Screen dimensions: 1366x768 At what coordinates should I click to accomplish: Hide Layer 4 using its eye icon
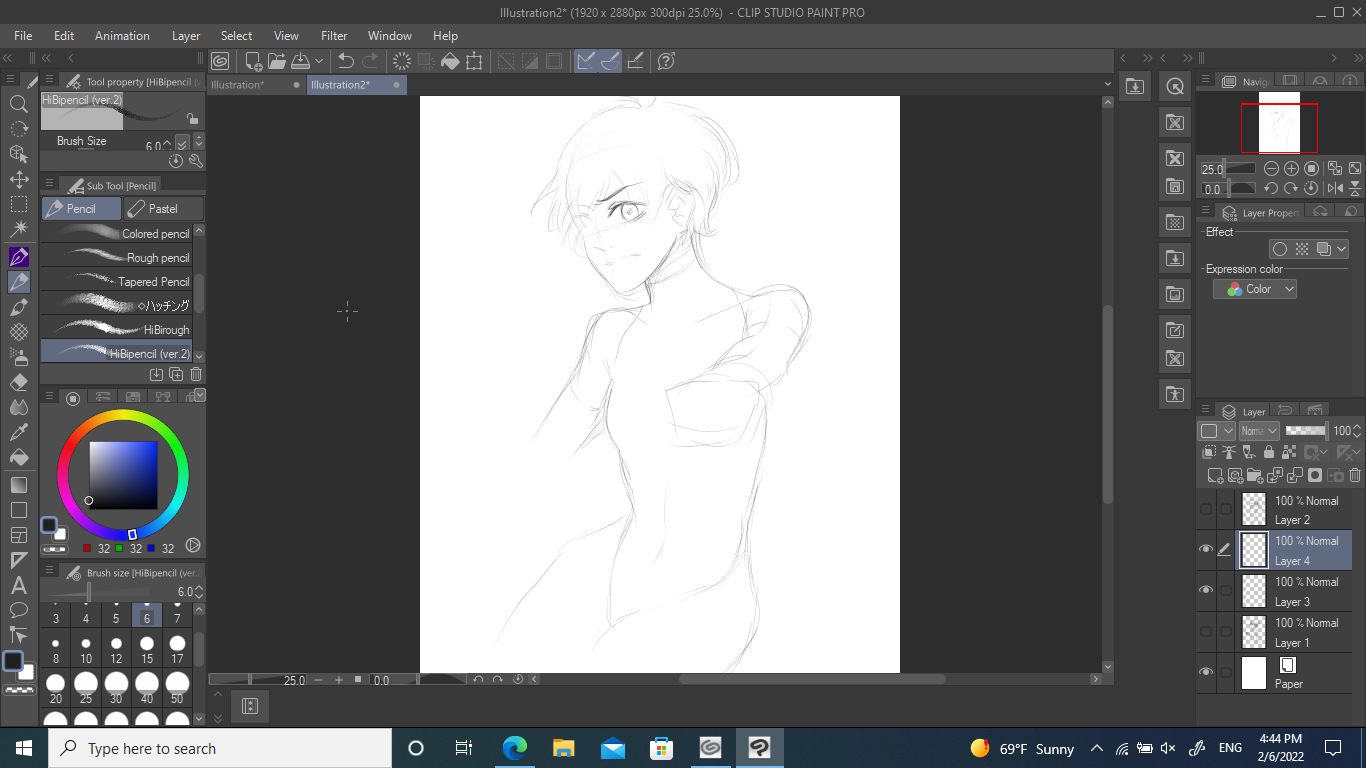(x=1206, y=549)
